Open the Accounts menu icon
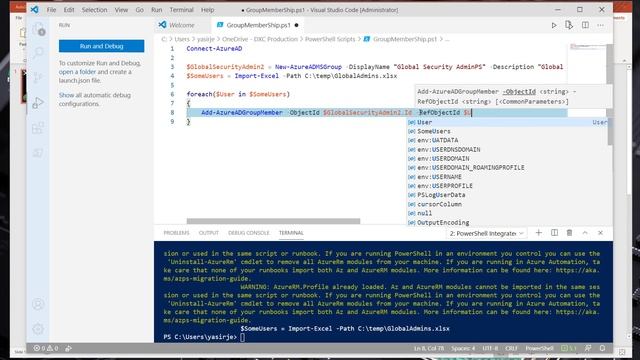Screen dimensions: 640x360 [x=38, y=304]
